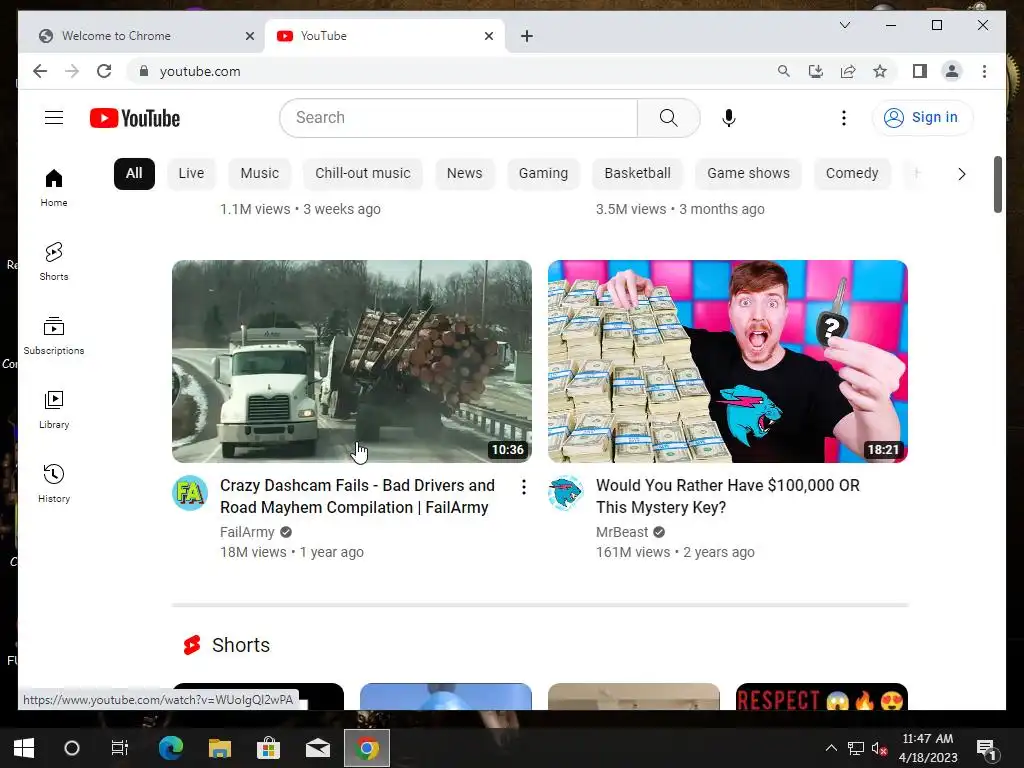Open Mail app from taskbar
Screen dimensions: 1024x768
coord(318,748)
